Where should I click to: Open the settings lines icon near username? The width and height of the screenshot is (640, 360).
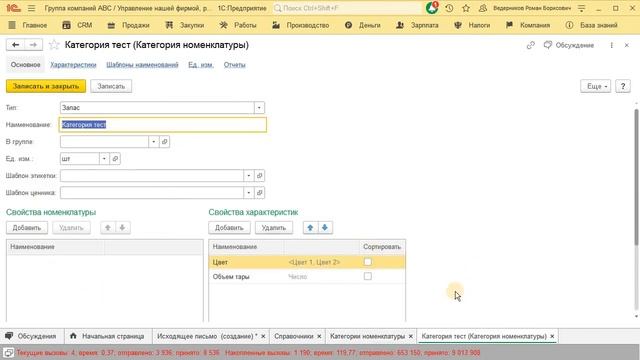coord(582,8)
